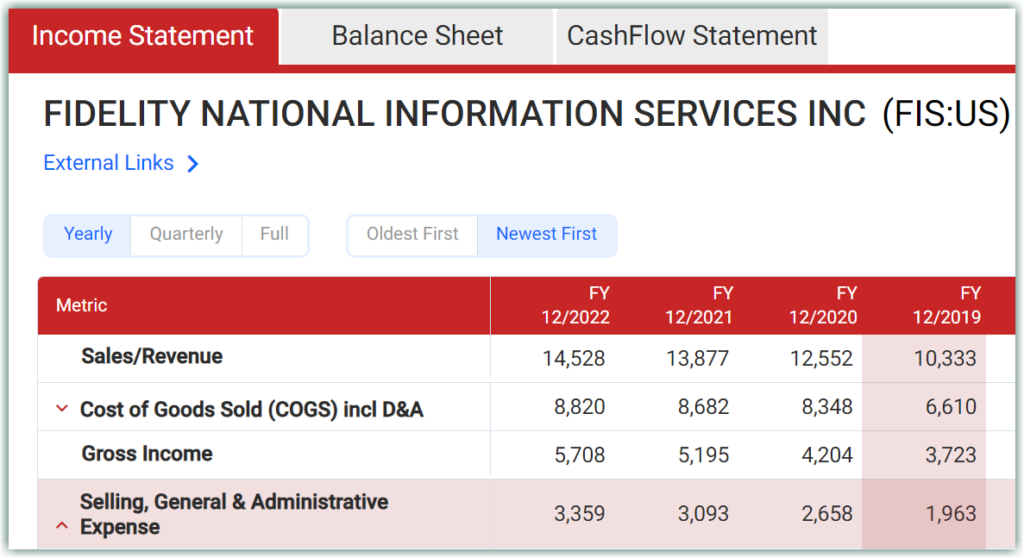
Task: Click COGS value 6,610
Action: (951, 407)
